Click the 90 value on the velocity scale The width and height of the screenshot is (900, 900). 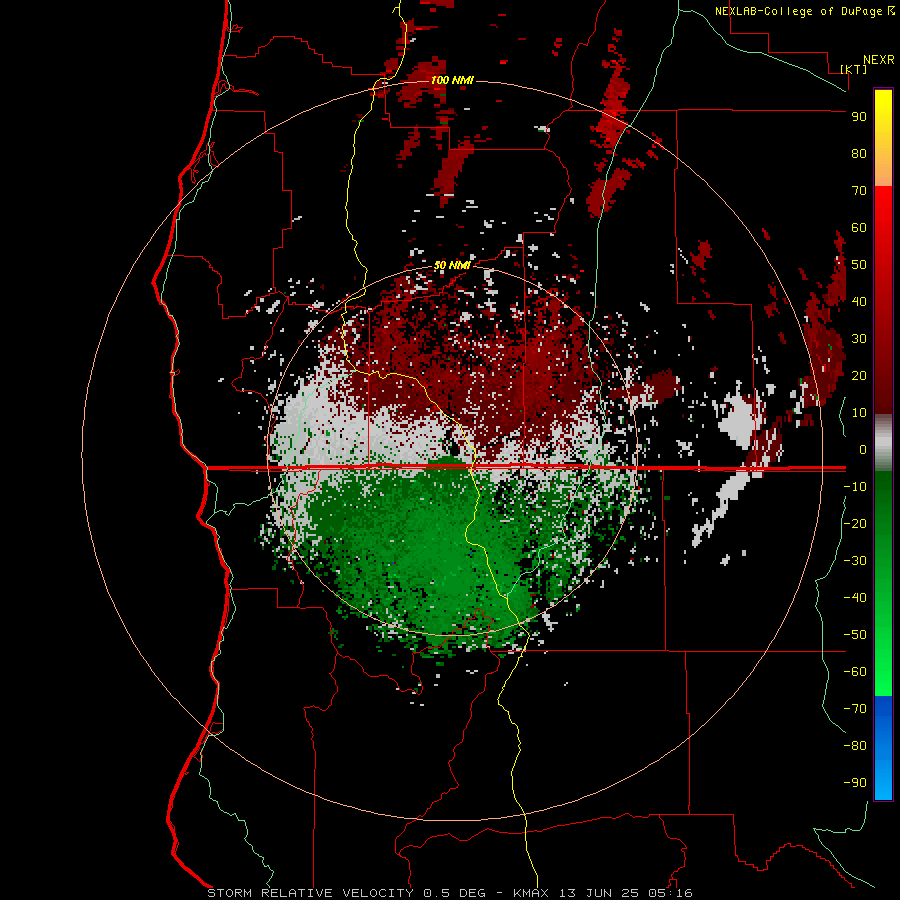coord(859,117)
